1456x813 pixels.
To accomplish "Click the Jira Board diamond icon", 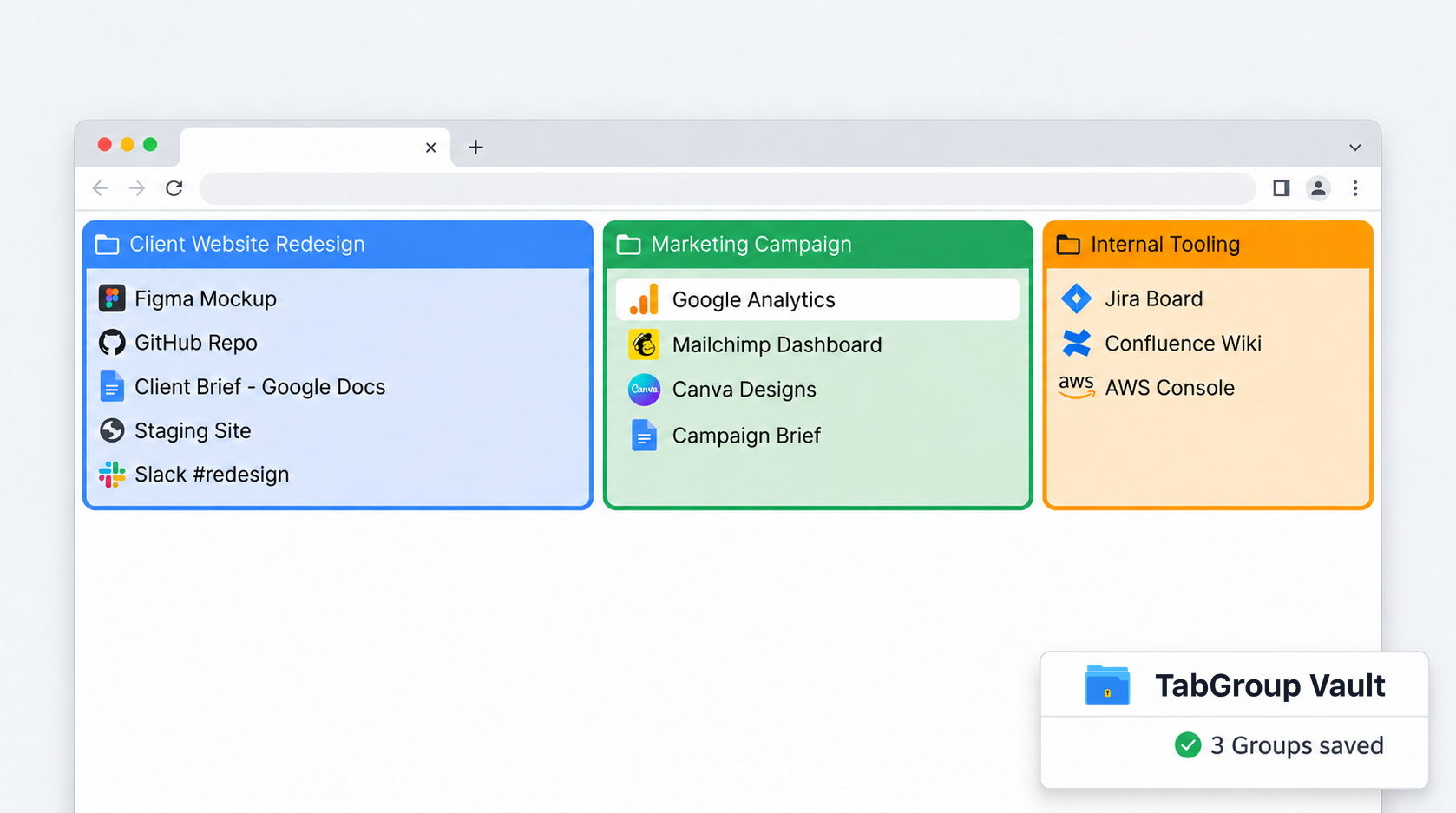I will [1077, 298].
